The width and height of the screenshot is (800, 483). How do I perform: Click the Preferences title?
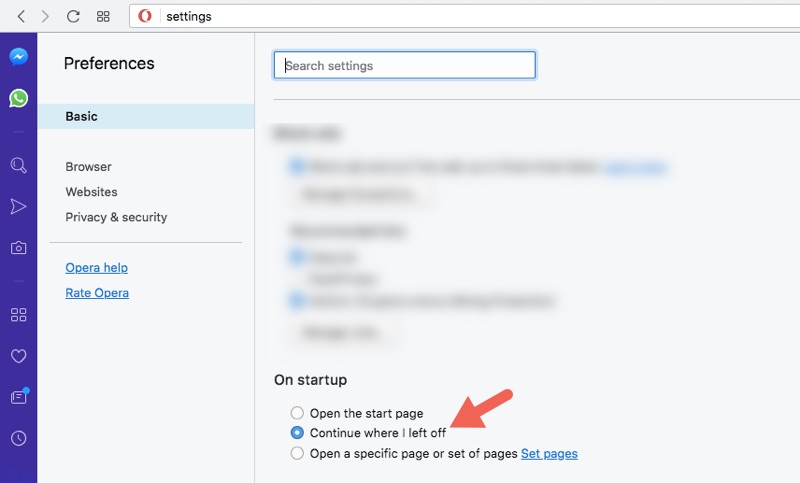click(x=109, y=63)
